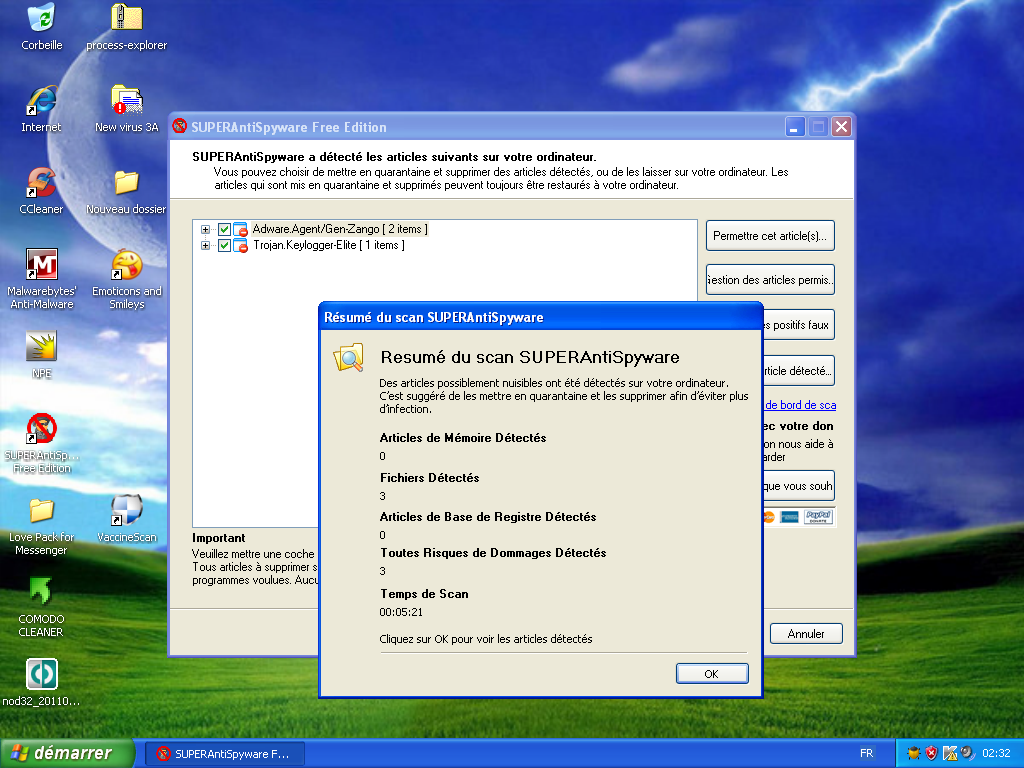Screen dimensions: 1024x768
Task: Click the FR language indicator
Action: point(867,753)
